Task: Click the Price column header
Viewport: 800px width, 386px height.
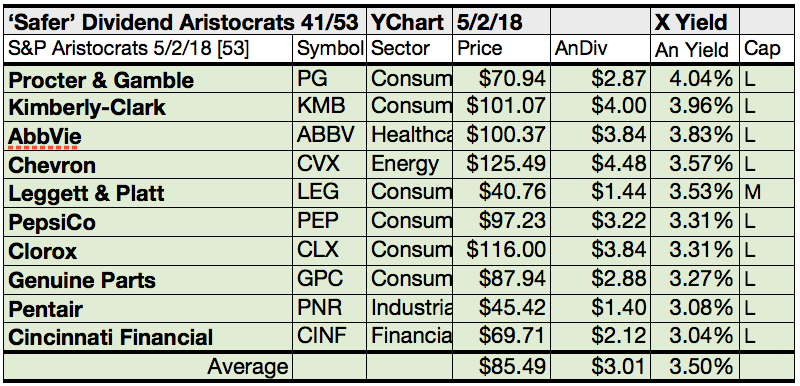Action: [501, 49]
